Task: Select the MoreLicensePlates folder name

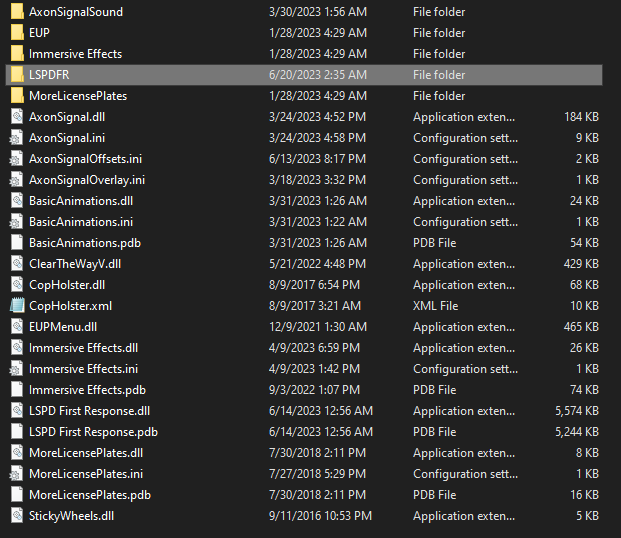Action: [x=78, y=96]
